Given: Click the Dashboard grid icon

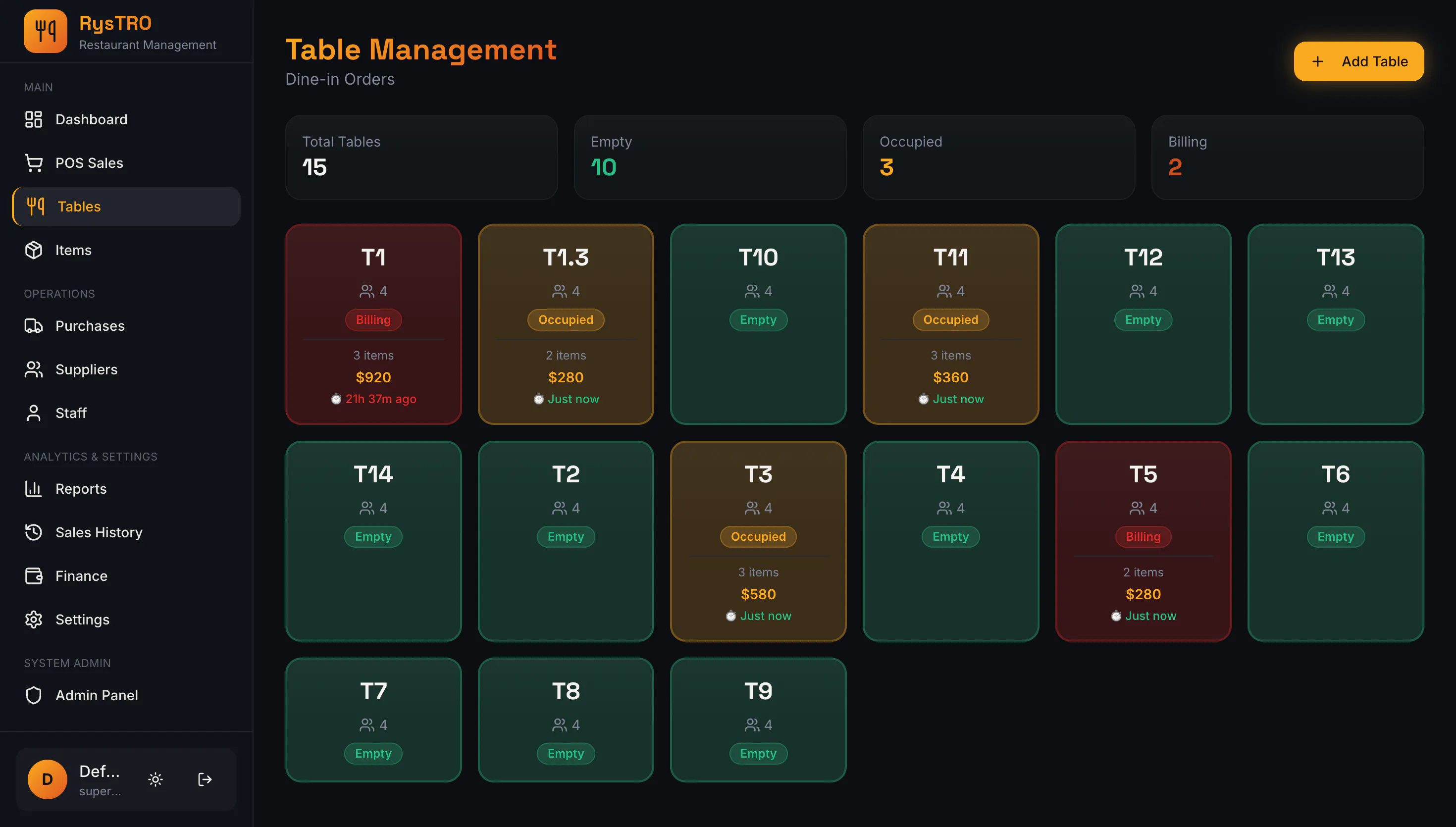Looking at the screenshot, I should point(34,119).
